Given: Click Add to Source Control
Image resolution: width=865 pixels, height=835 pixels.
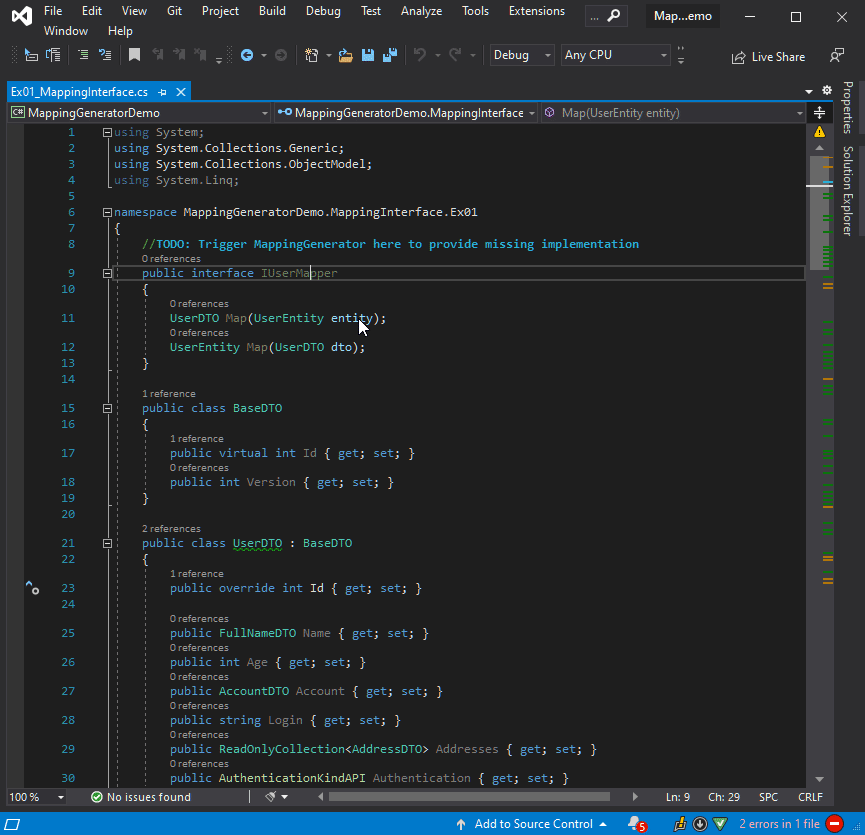Looking at the screenshot, I should 532,824.
